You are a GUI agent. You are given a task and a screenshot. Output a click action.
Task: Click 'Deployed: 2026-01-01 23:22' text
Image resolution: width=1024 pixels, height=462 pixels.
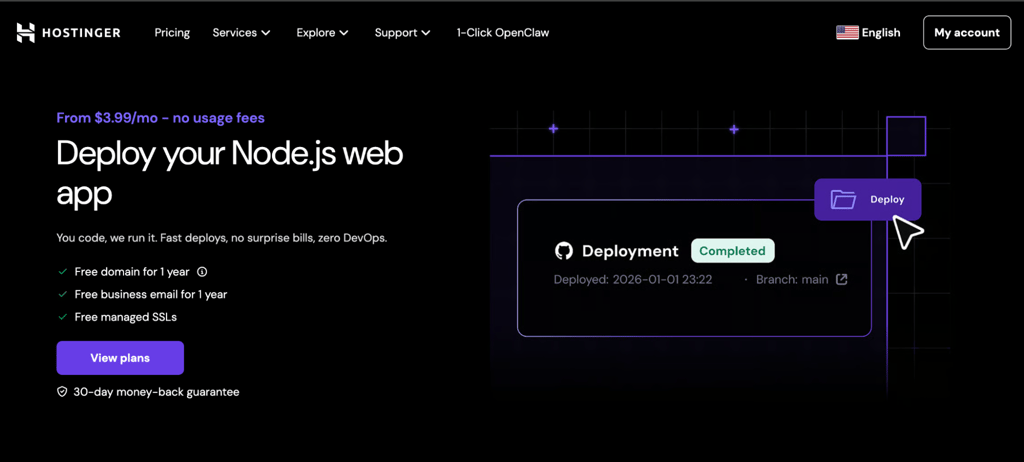(633, 280)
